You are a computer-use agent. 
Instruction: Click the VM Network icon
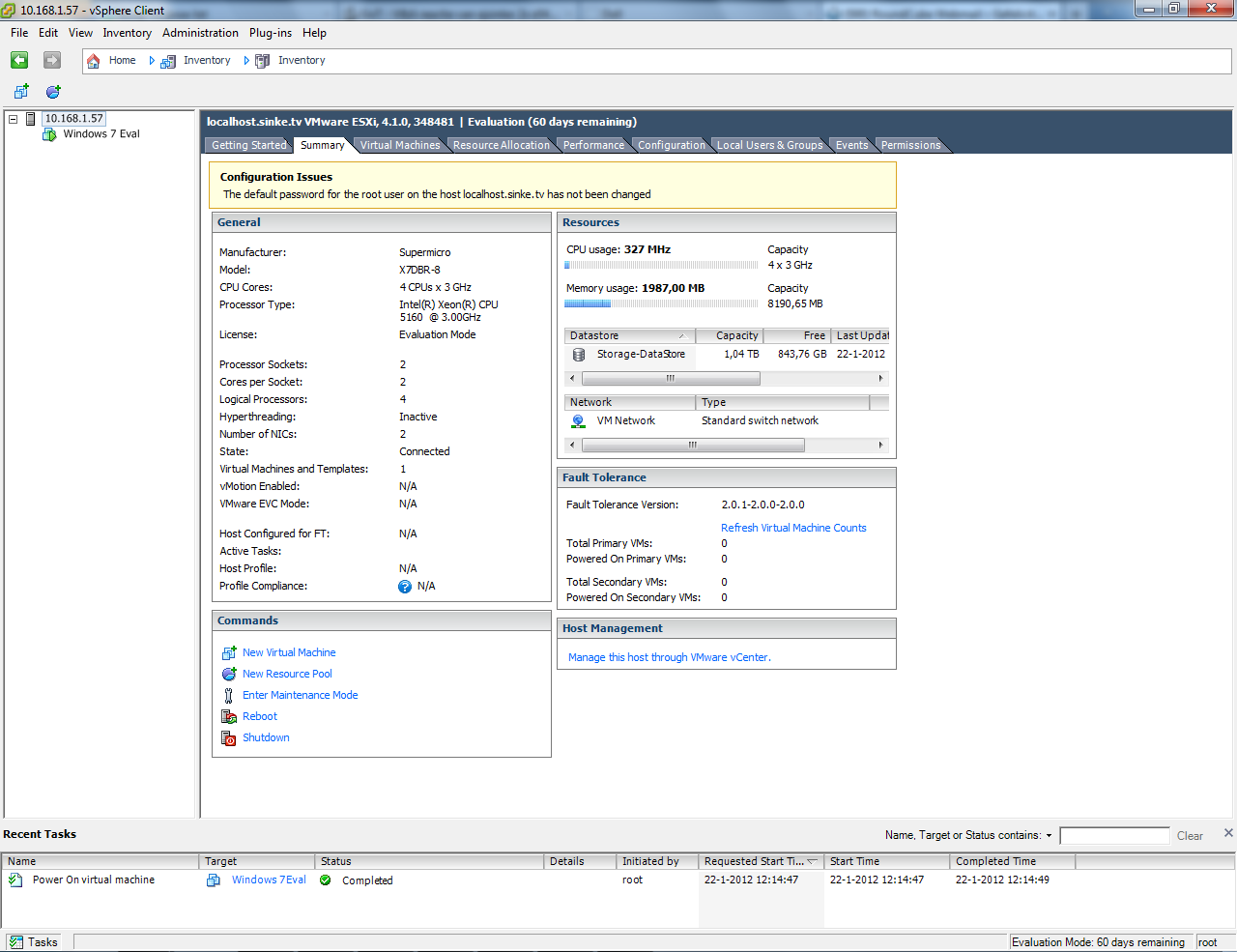[578, 421]
